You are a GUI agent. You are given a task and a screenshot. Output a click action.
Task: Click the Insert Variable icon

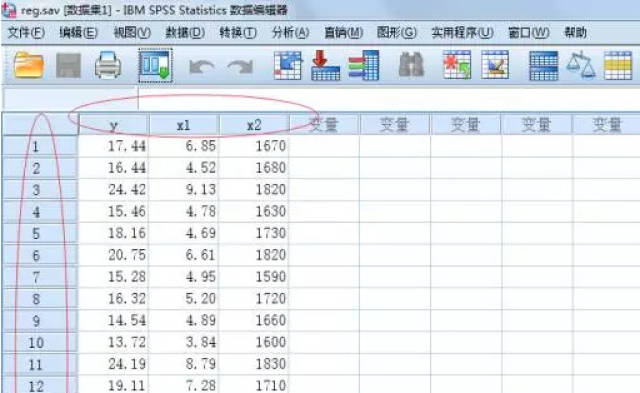[x=495, y=65]
